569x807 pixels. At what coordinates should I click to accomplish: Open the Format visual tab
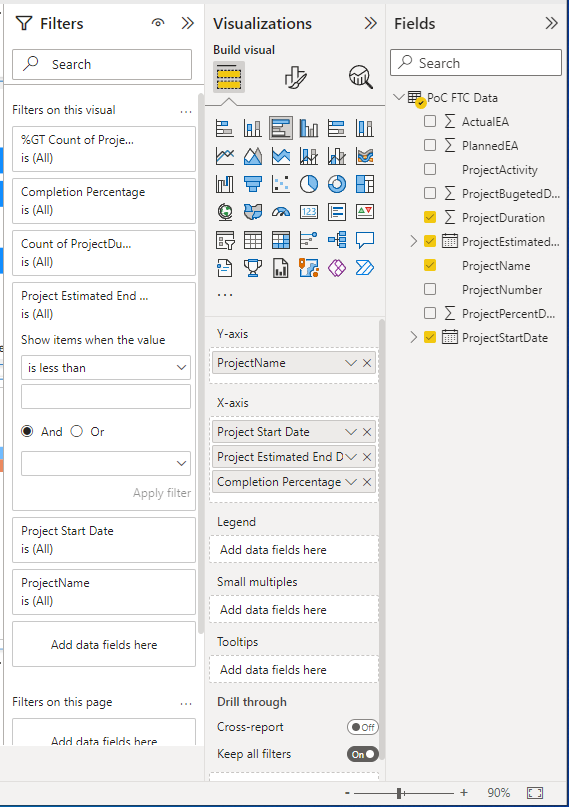pos(295,77)
